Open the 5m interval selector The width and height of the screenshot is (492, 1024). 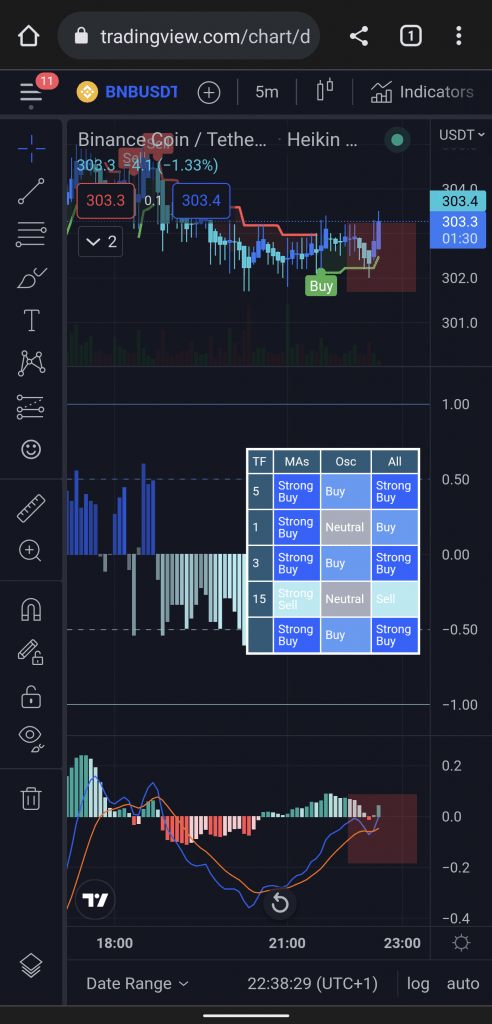(267, 92)
